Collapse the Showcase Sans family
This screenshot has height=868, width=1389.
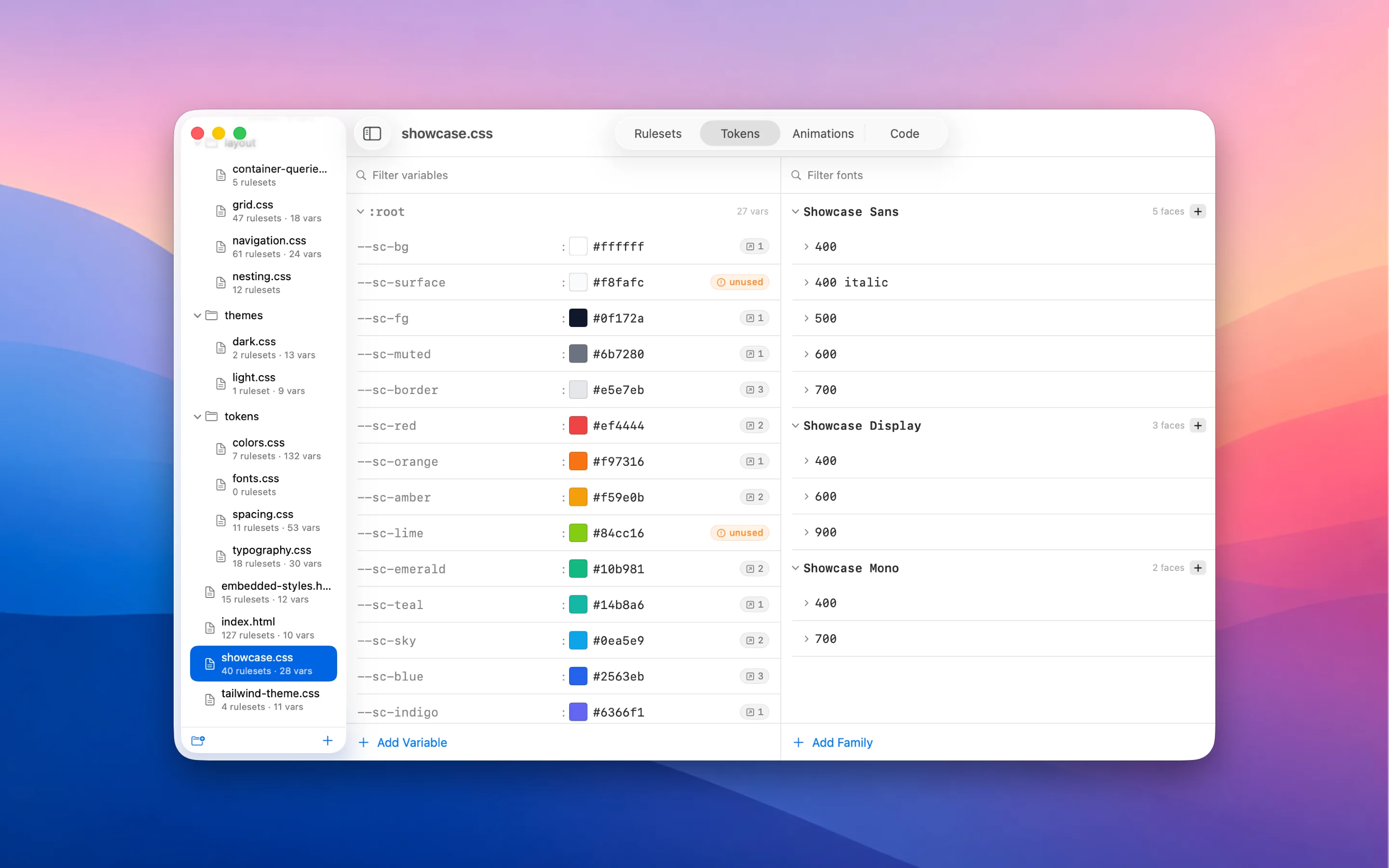(795, 212)
